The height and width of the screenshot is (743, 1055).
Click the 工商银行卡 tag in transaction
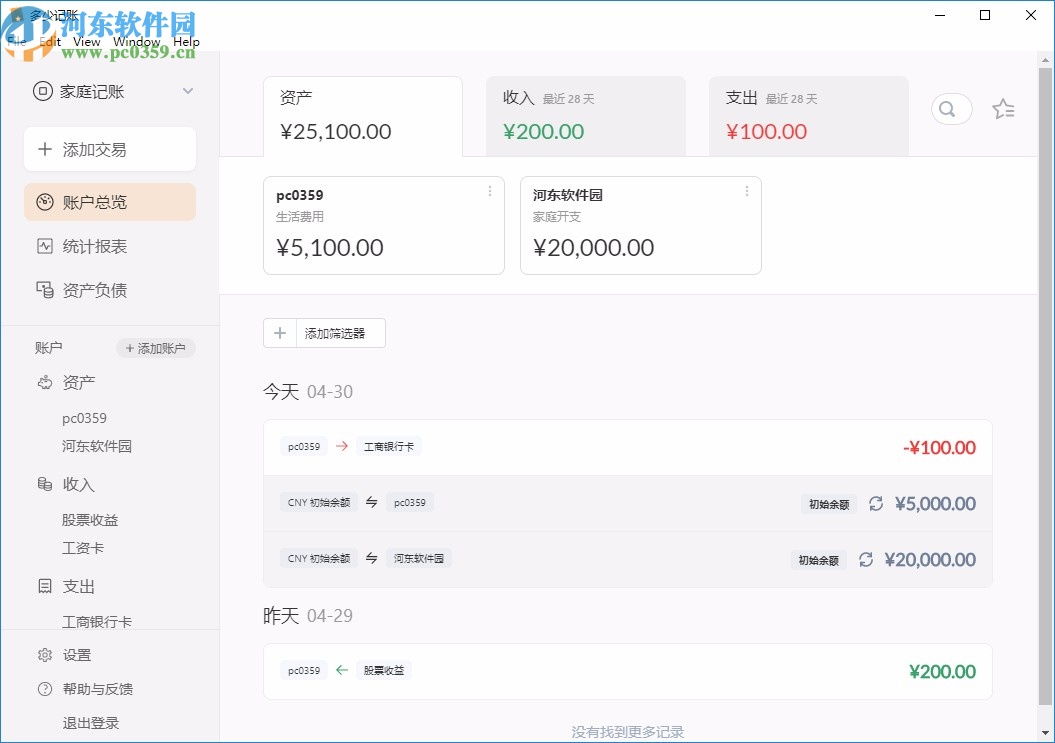[x=389, y=446]
